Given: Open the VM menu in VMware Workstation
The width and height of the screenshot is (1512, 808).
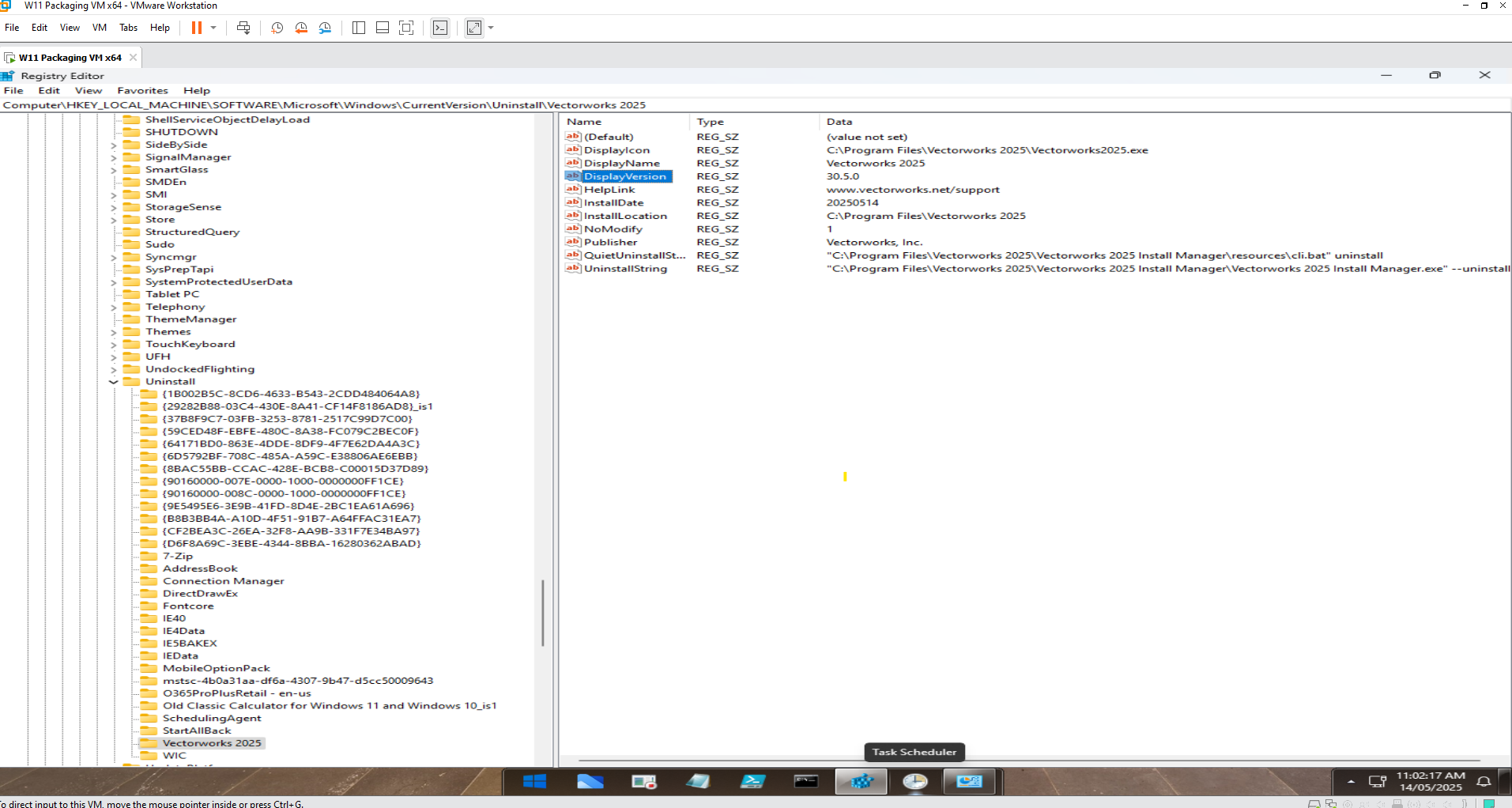Looking at the screenshot, I should point(99,28).
